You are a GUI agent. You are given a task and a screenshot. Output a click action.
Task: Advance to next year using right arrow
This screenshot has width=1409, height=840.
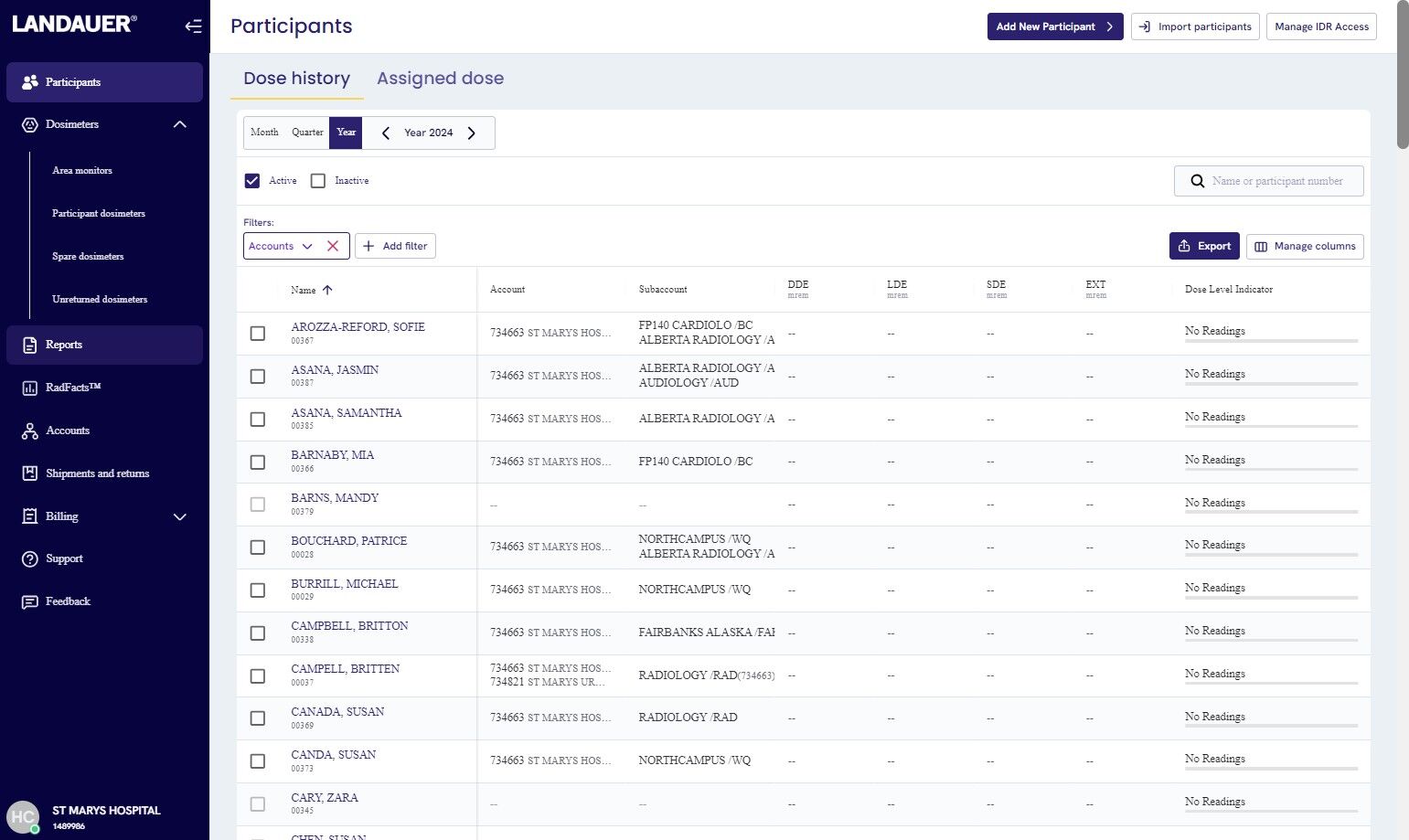(472, 133)
